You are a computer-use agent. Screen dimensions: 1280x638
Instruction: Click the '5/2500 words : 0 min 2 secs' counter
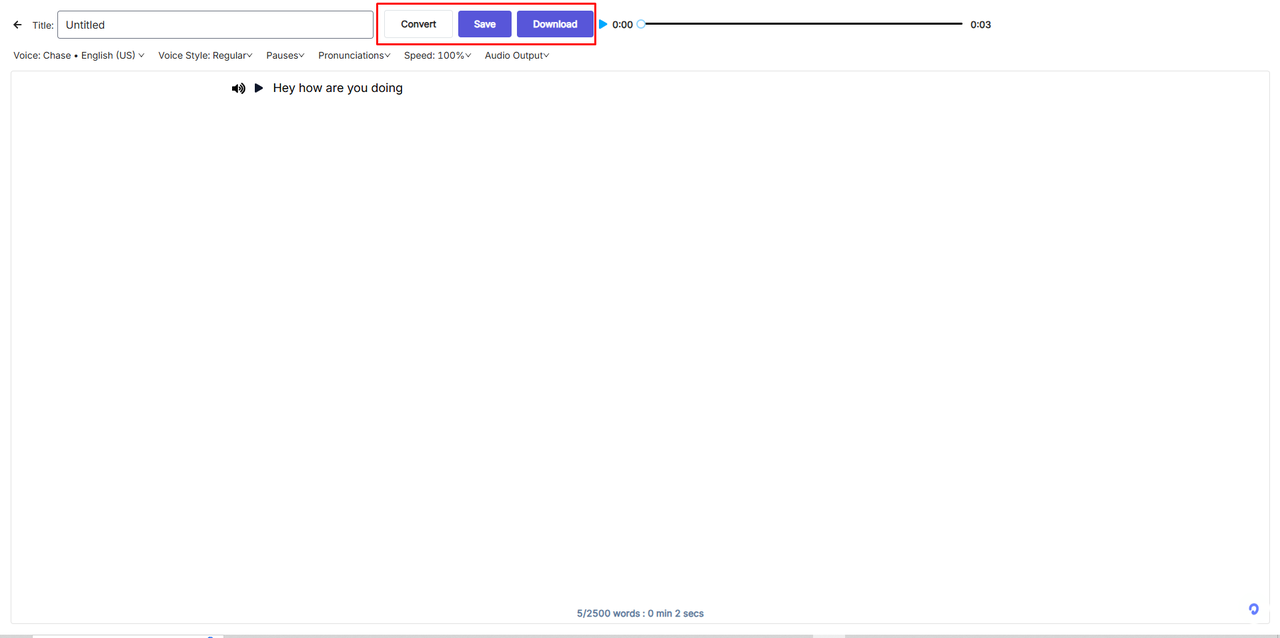[640, 613]
